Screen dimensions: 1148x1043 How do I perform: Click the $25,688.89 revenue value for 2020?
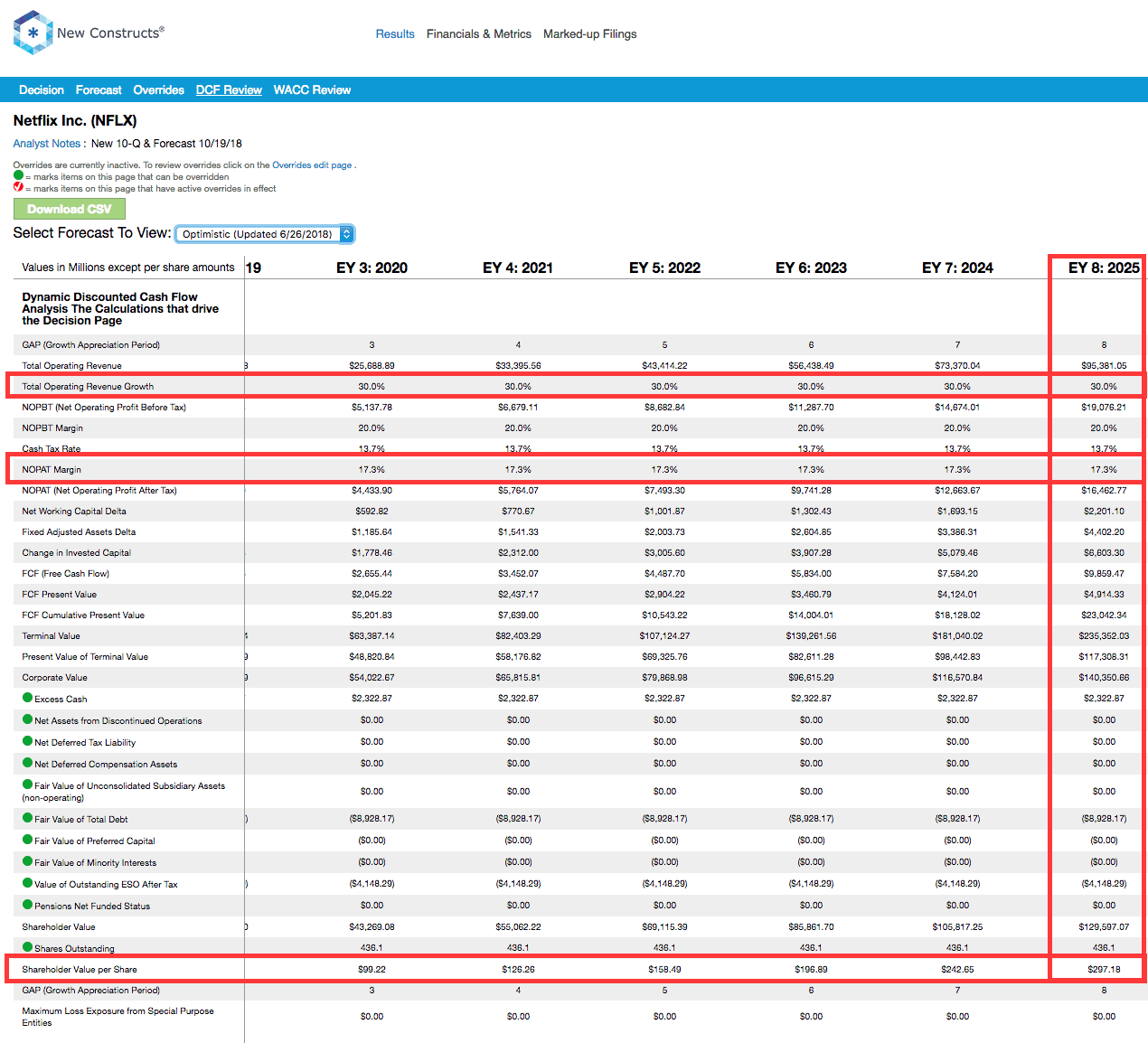pos(372,365)
